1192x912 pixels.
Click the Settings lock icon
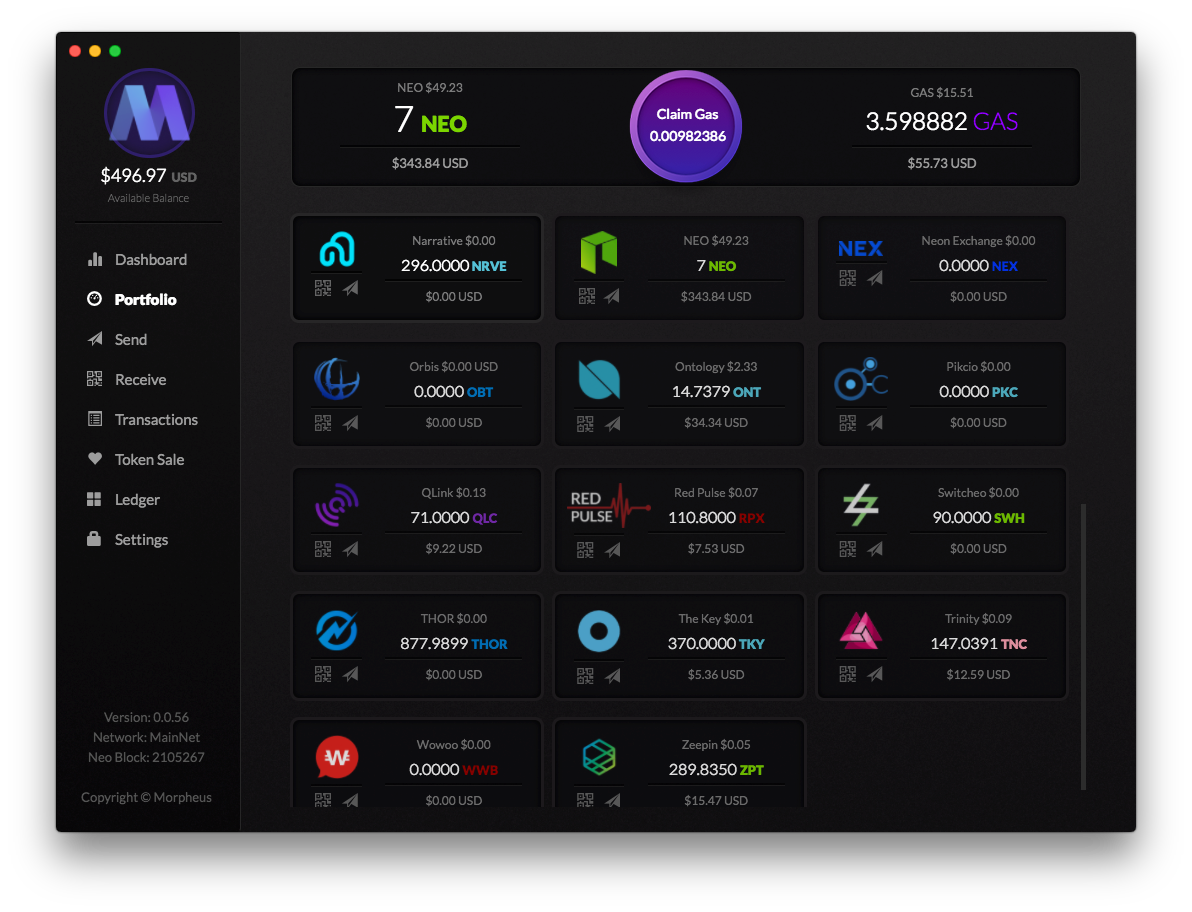[x=94, y=539]
